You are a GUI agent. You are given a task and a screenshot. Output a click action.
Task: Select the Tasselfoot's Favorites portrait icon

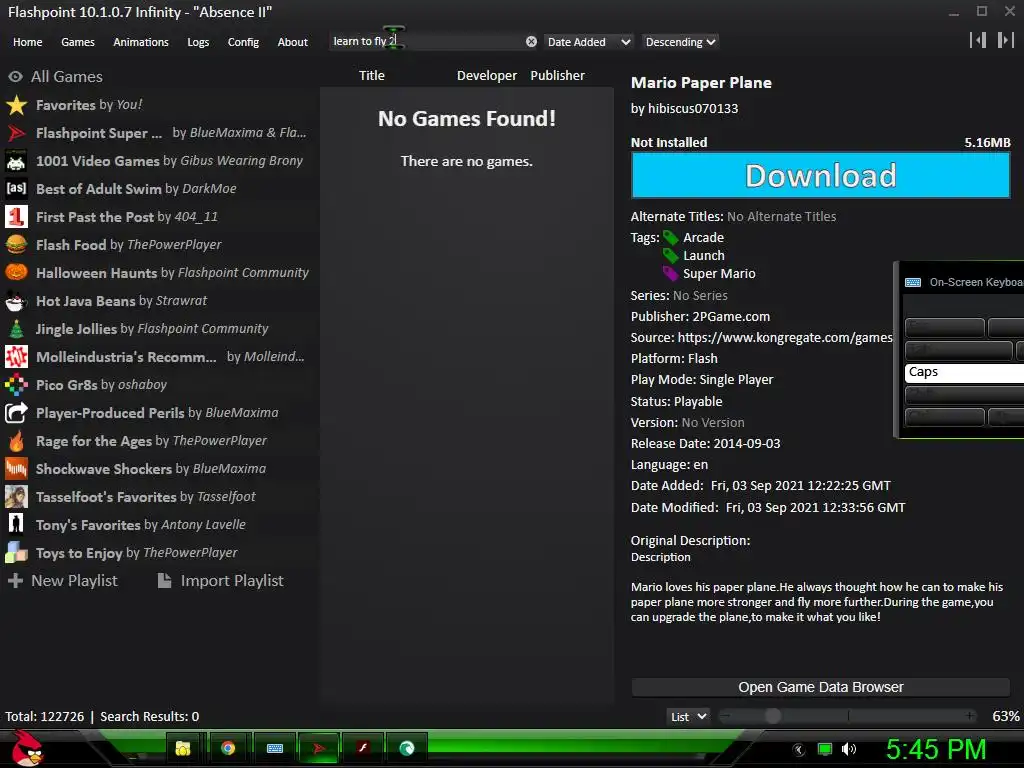click(x=16, y=497)
